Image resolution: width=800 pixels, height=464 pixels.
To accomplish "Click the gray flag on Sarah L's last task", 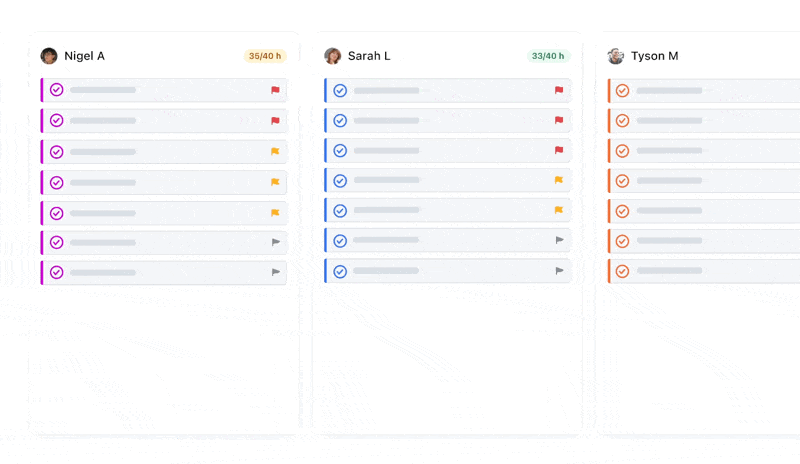I will pos(559,270).
